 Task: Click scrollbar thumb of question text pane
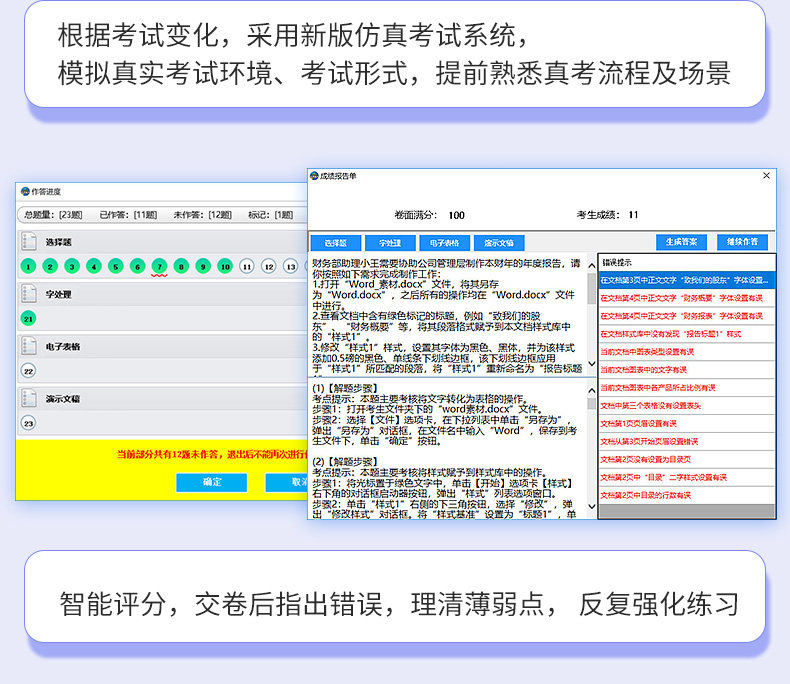tap(591, 289)
